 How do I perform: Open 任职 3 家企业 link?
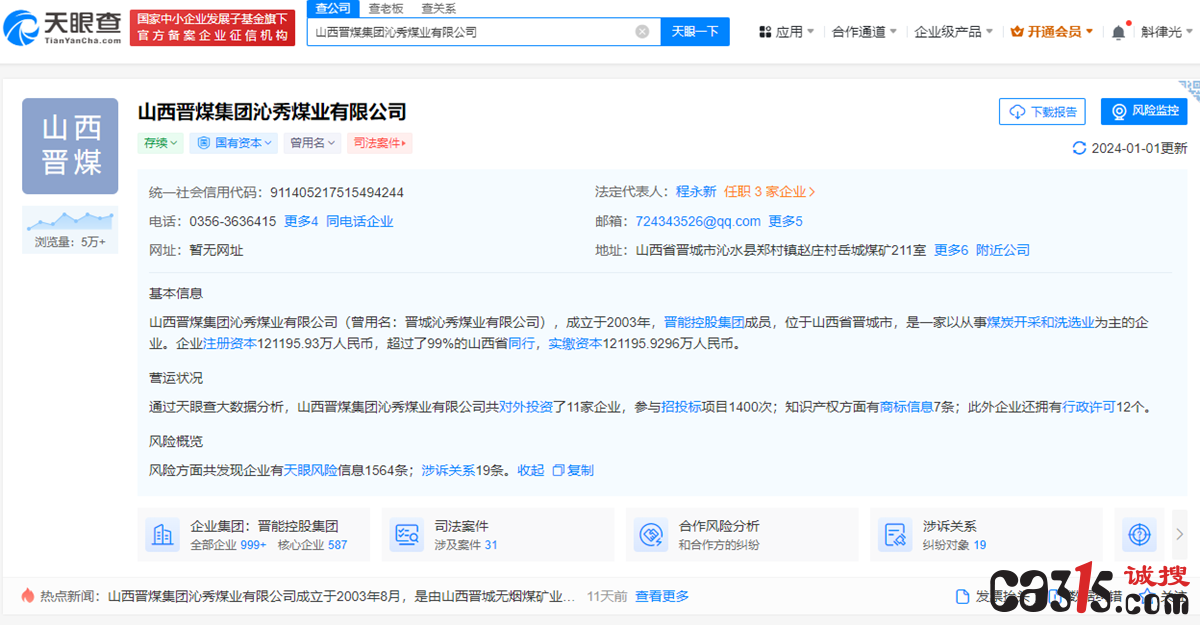tap(770, 192)
